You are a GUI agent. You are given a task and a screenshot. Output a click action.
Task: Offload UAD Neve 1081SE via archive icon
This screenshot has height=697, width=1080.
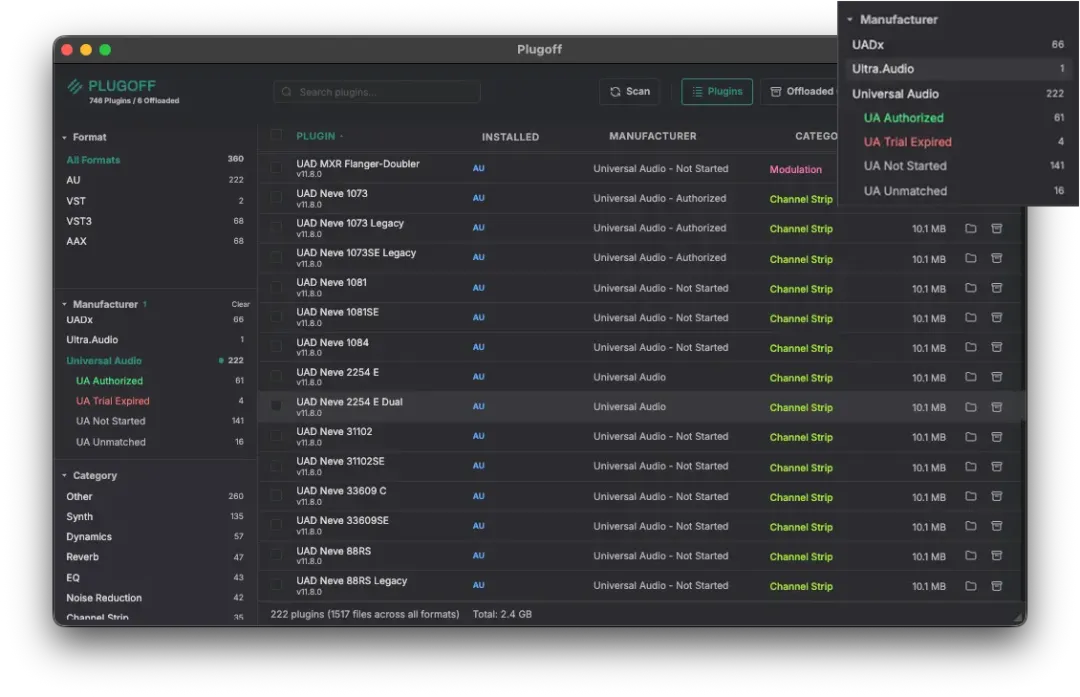tap(997, 318)
